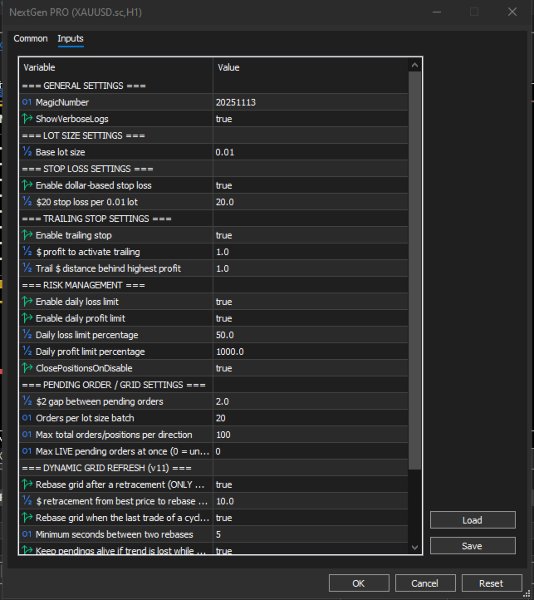Click the integer icon for Orders per lot size batch
The image size is (534, 600).
click(x=27, y=418)
